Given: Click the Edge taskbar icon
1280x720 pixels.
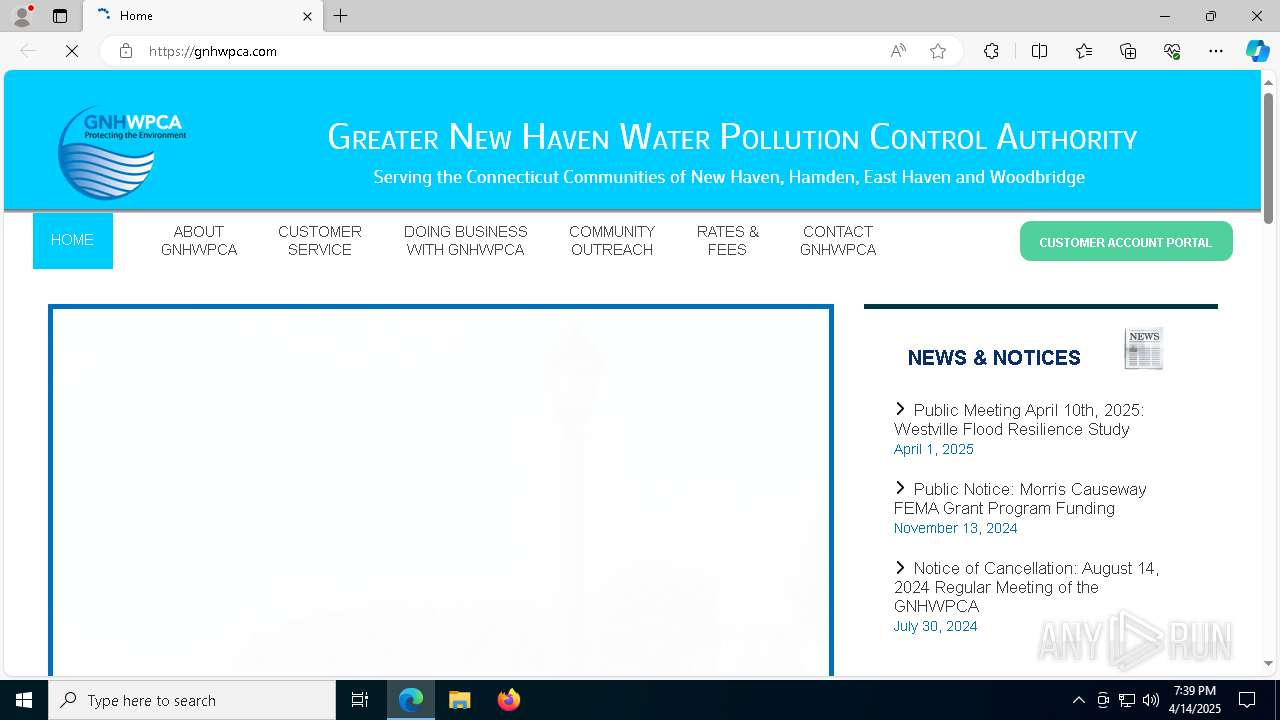Looking at the screenshot, I should (411, 700).
